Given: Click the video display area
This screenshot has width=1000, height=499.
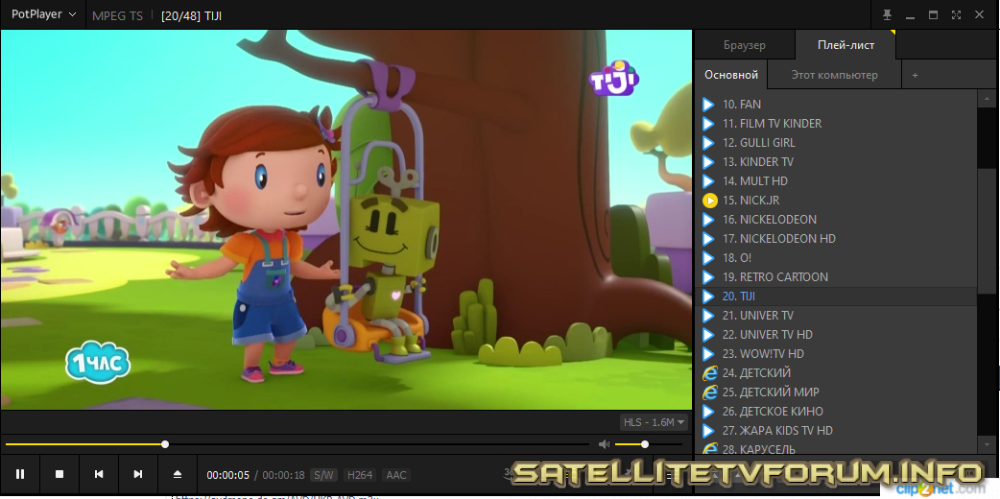Looking at the screenshot, I should coord(346,220).
